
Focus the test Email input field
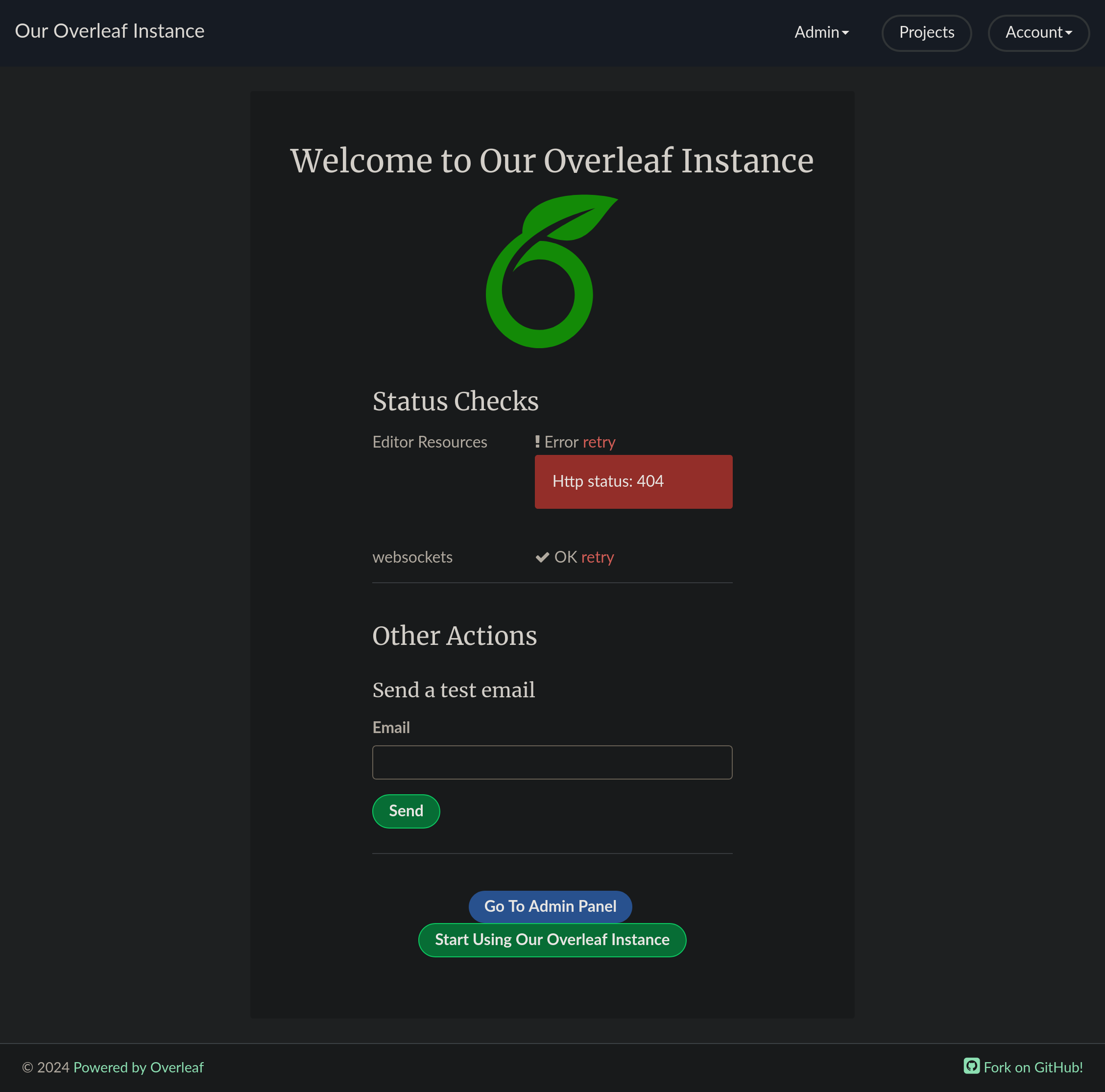tap(552, 762)
